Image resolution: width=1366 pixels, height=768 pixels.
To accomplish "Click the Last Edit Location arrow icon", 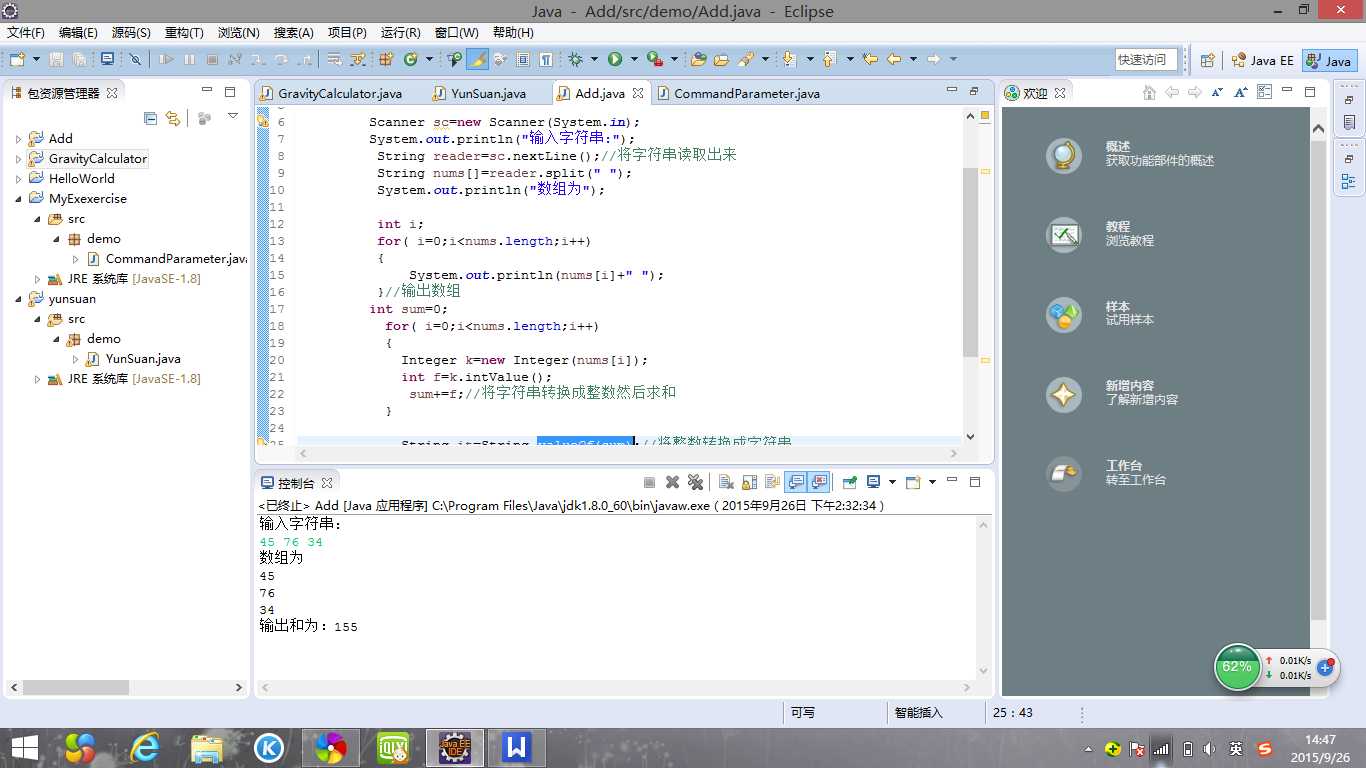I will click(870, 60).
